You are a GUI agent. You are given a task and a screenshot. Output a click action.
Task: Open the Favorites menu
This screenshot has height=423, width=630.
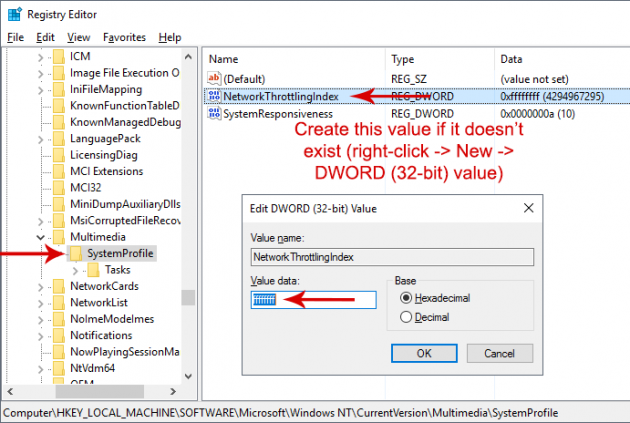pos(124,37)
